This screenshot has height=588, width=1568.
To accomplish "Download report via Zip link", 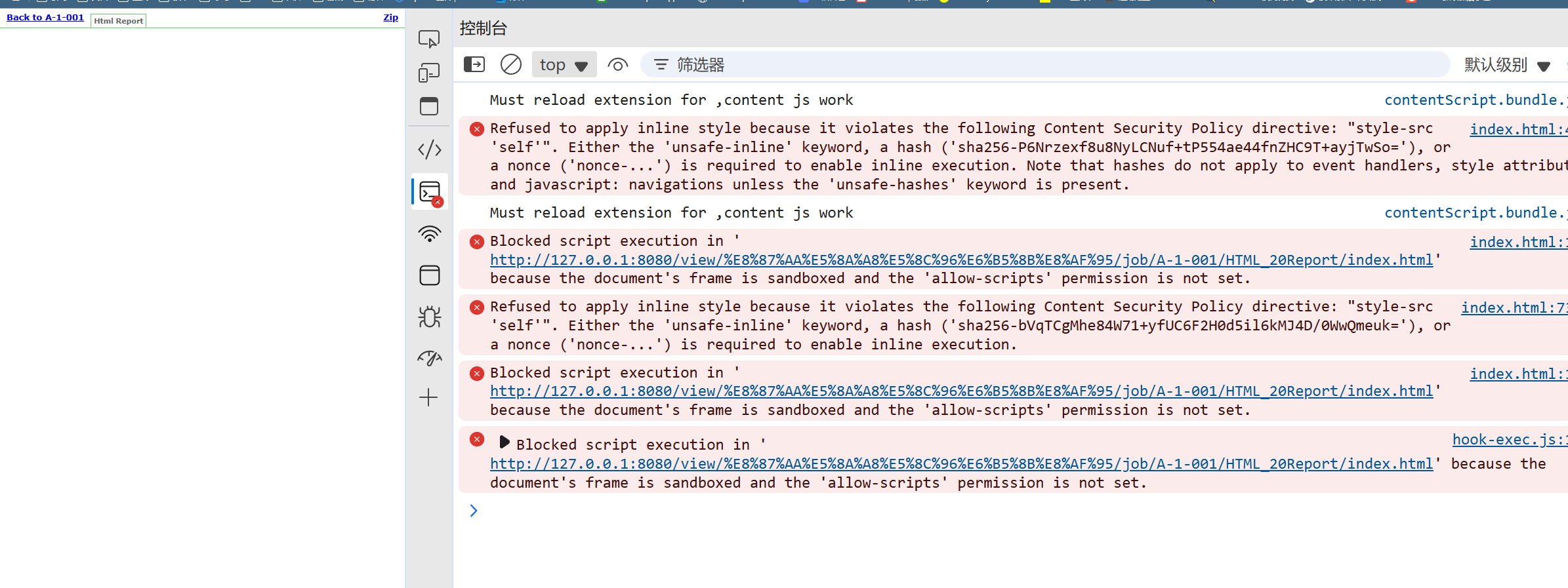I will point(390,18).
